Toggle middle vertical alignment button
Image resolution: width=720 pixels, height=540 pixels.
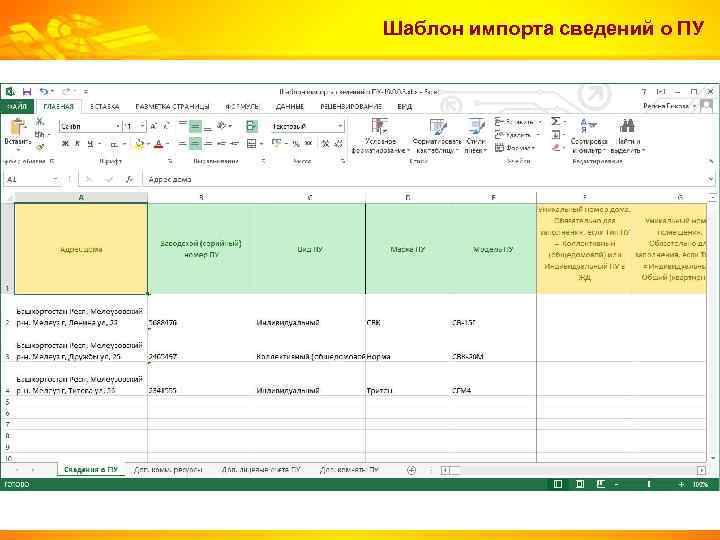point(195,126)
